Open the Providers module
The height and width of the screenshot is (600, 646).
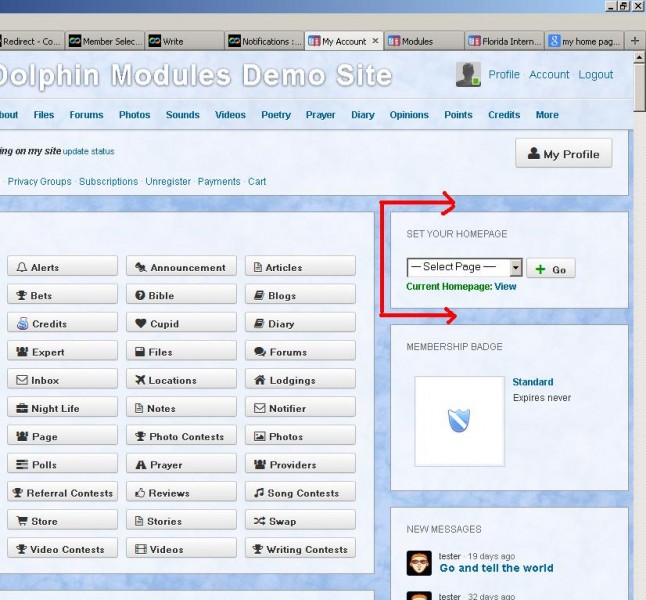click(x=300, y=464)
